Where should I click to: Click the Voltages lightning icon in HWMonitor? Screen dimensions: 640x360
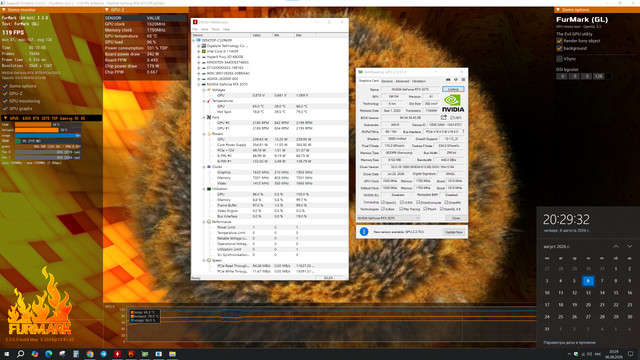tap(209, 89)
